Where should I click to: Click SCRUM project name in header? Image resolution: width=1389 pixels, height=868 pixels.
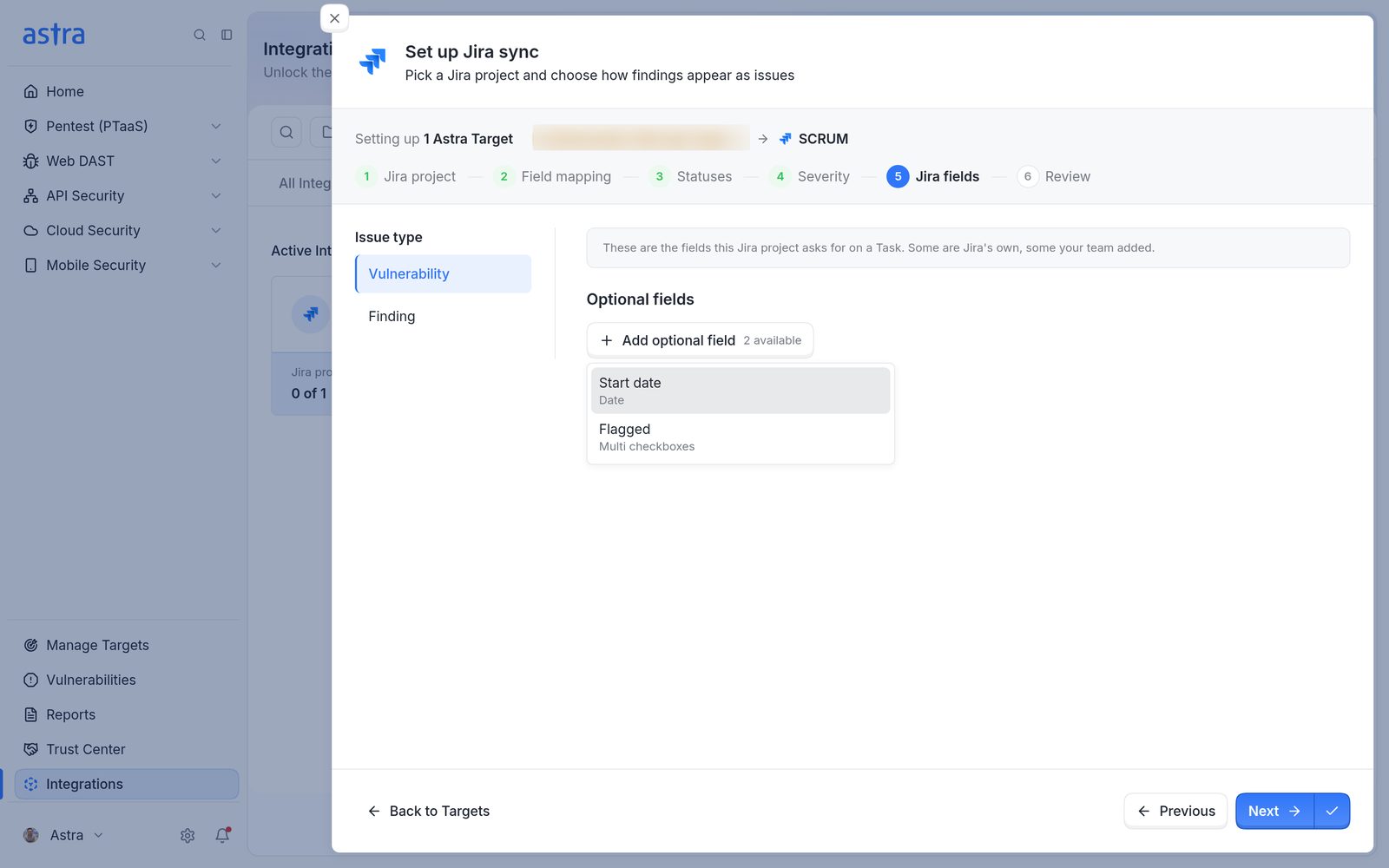pyautogui.click(x=823, y=139)
